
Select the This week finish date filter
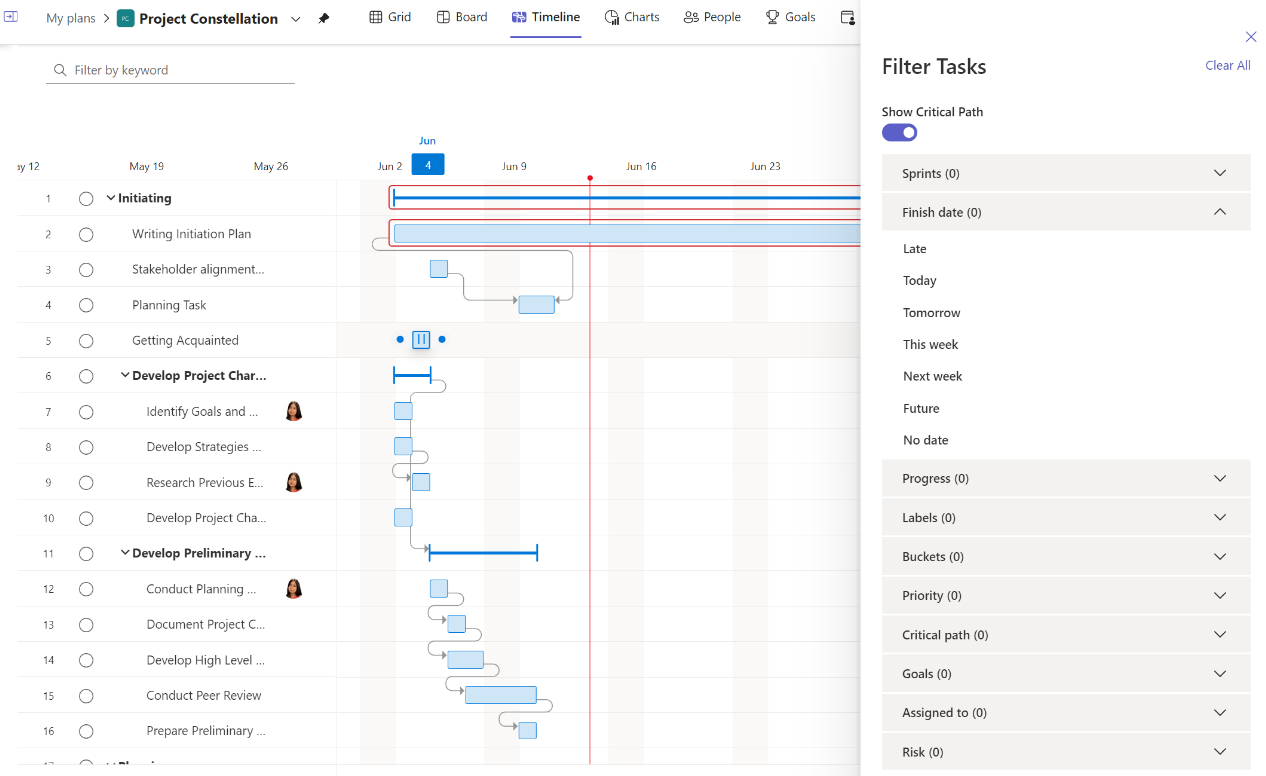(930, 344)
